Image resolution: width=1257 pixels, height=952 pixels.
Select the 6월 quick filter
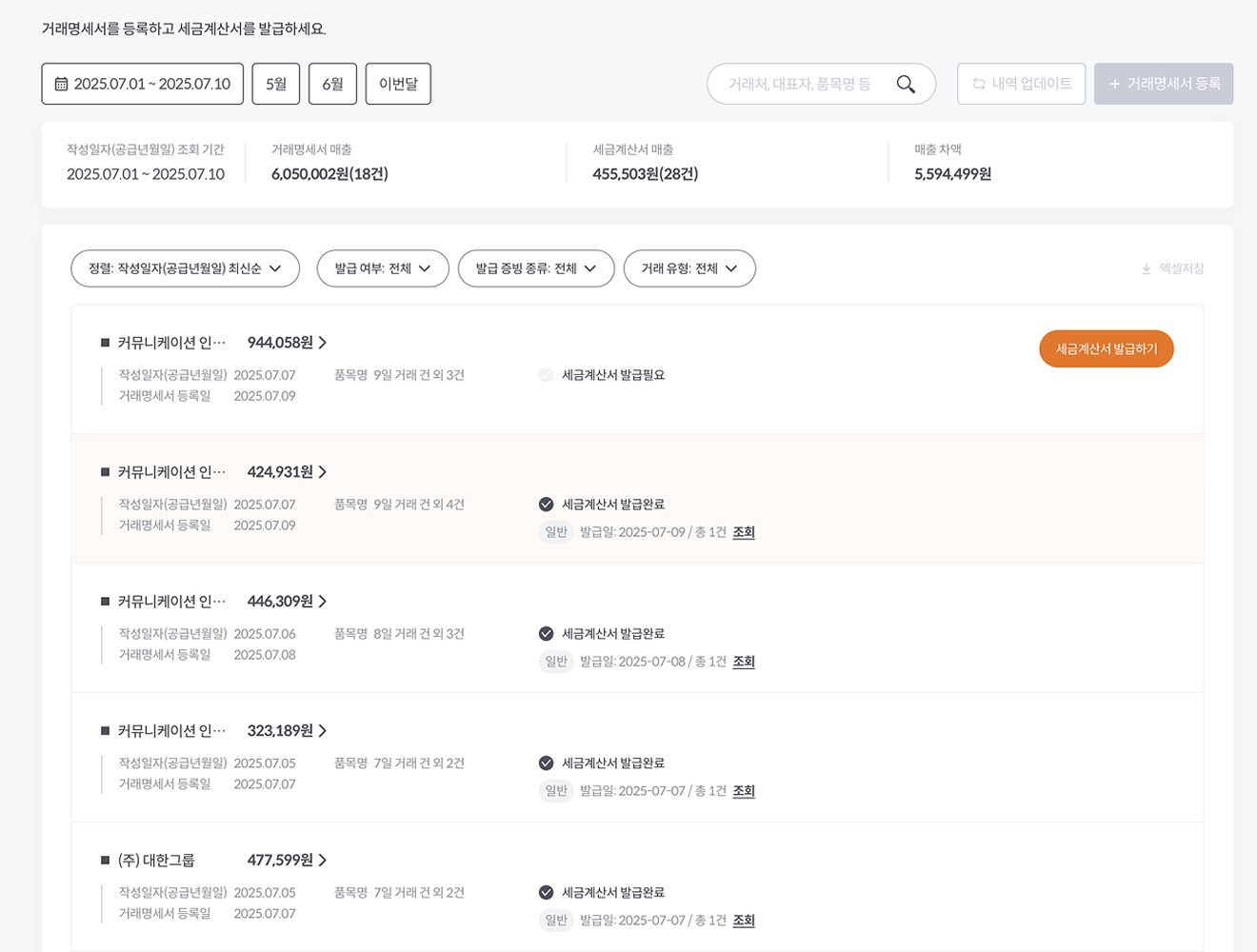pos(332,84)
